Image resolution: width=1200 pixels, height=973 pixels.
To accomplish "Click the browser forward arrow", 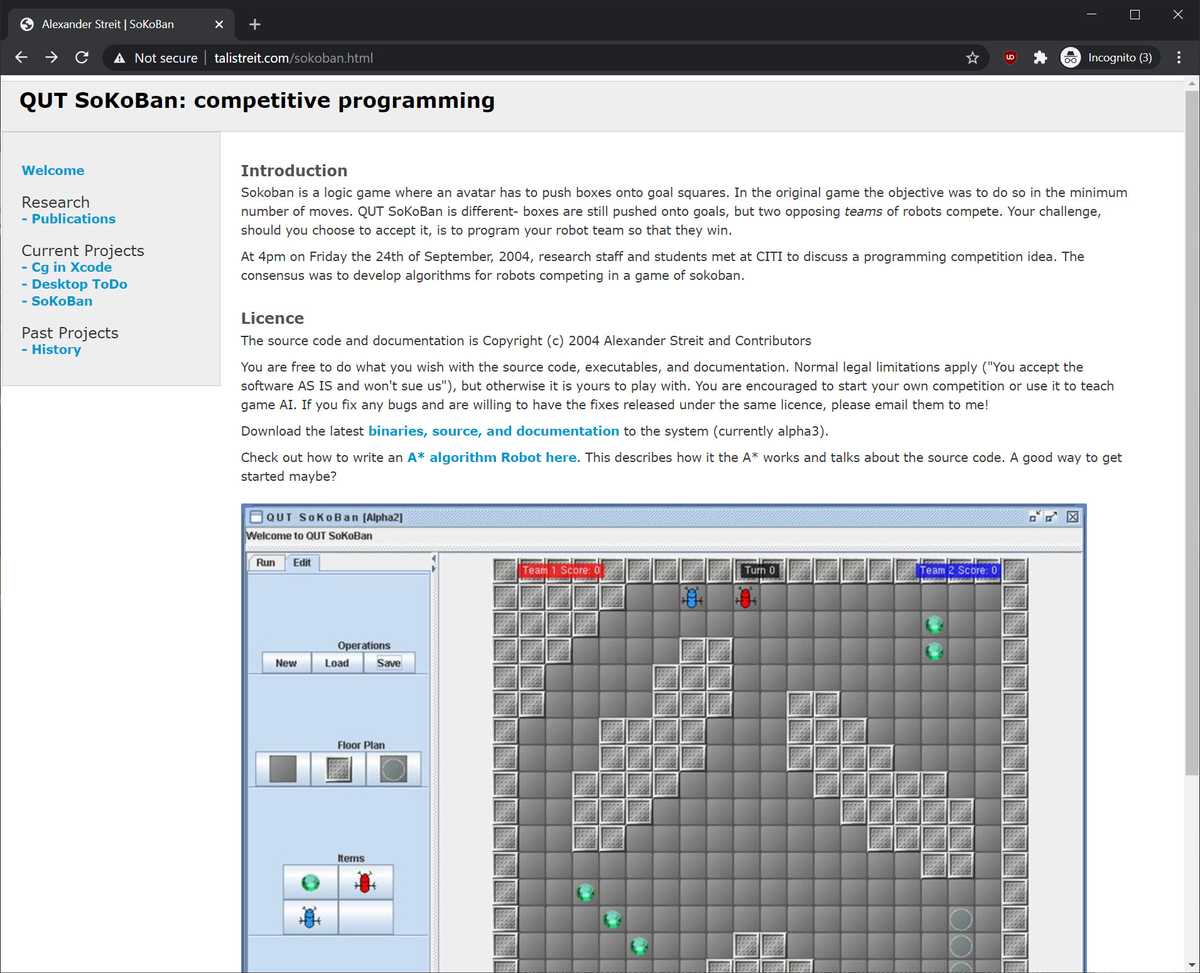I will coord(52,58).
